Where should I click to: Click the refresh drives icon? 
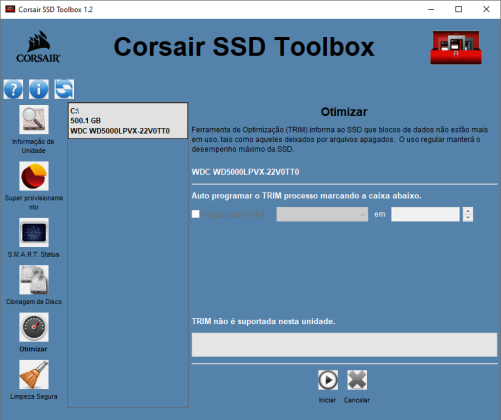click(64, 89)
